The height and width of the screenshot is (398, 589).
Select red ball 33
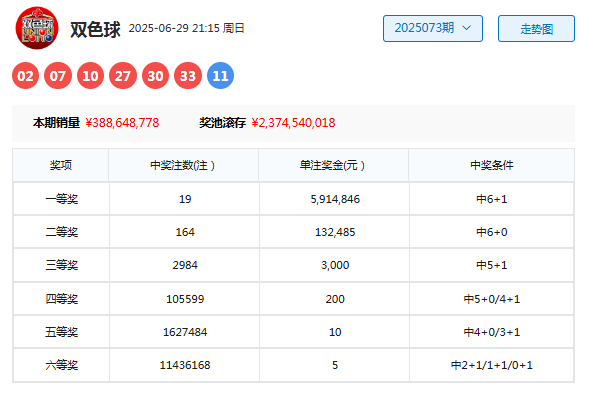(x=188, y=76)
